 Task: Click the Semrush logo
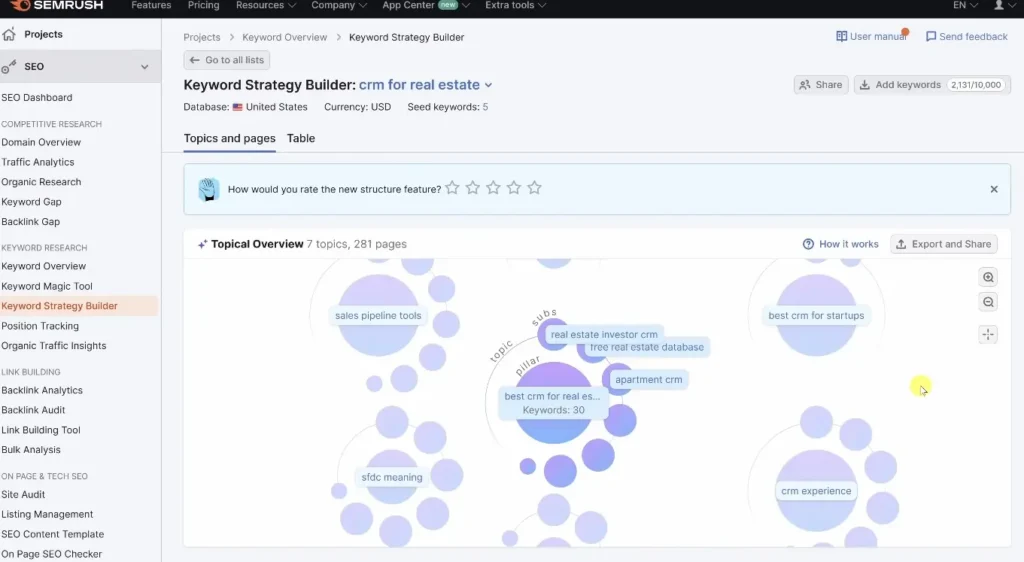[x=57, y=5]
